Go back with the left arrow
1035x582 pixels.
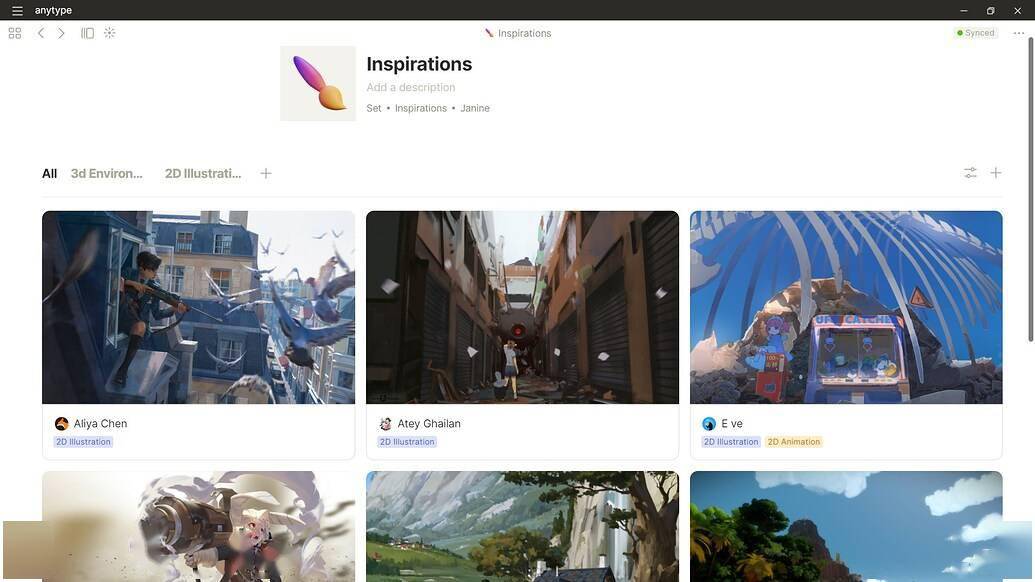point(41,33)
